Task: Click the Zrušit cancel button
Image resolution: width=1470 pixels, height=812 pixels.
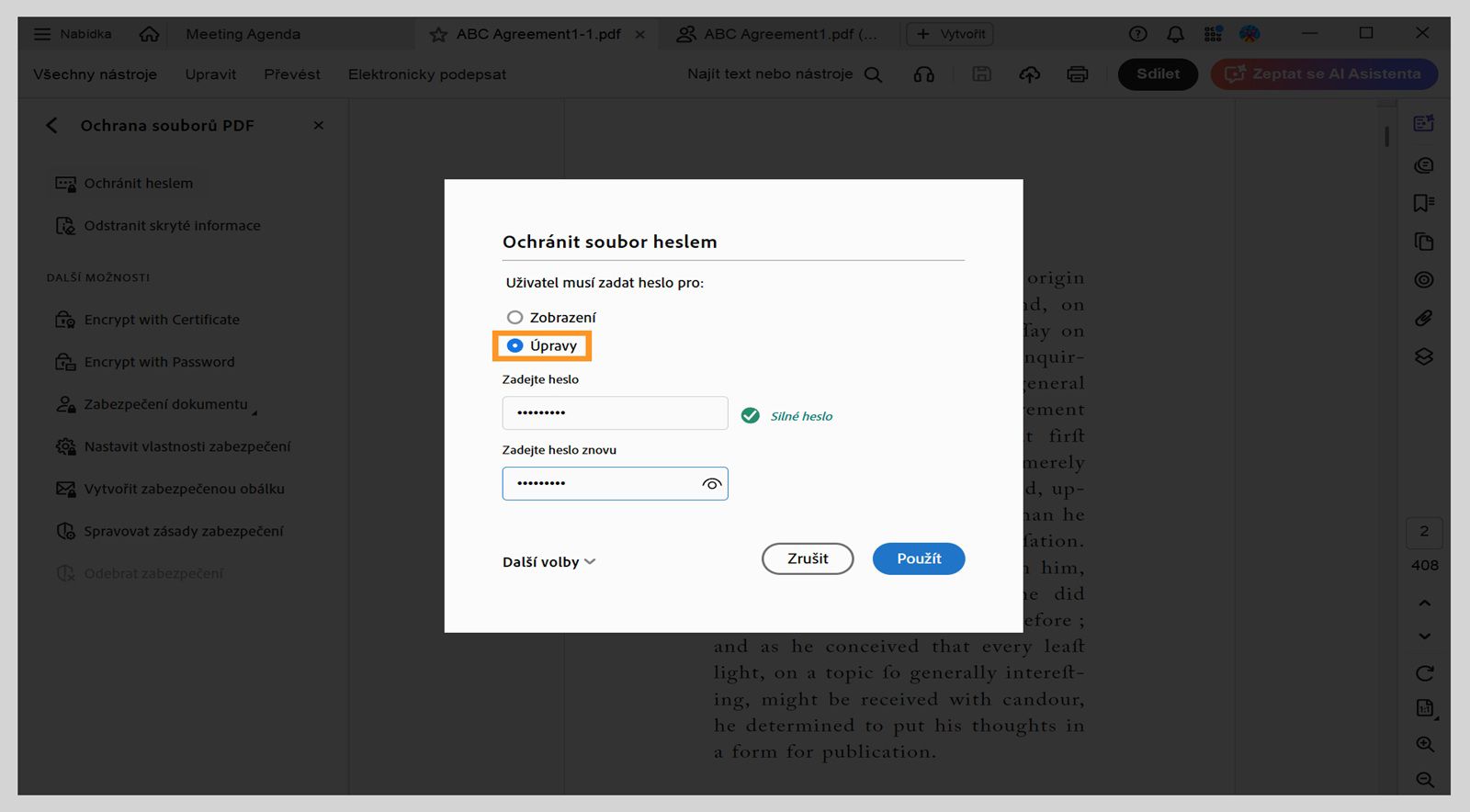Action: tap(808, 558)
